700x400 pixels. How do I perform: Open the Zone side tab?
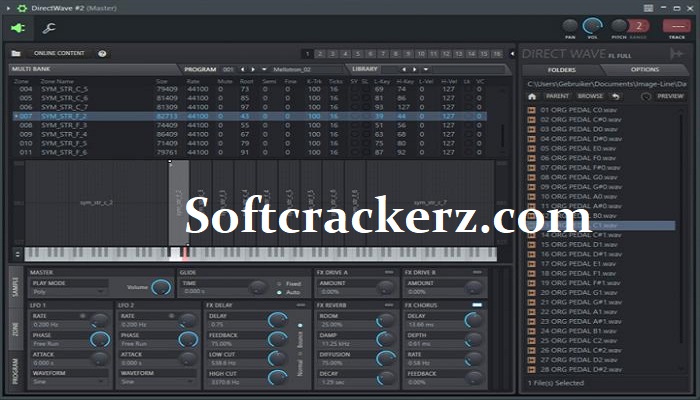pos(16,329)
